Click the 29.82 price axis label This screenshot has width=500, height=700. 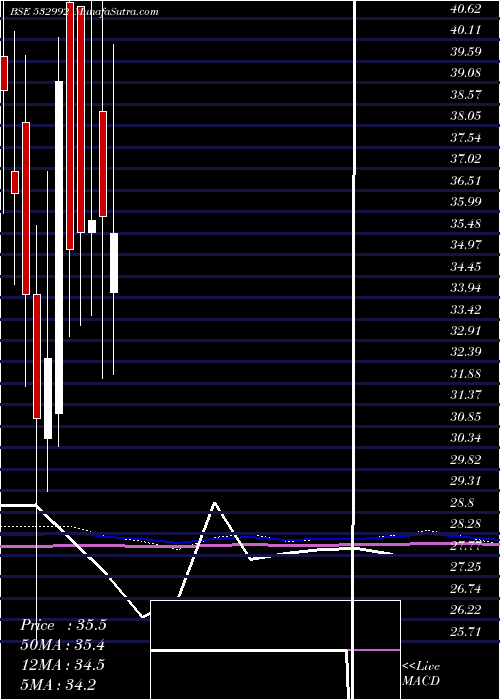pyautogui.click(x=466, y=460)
